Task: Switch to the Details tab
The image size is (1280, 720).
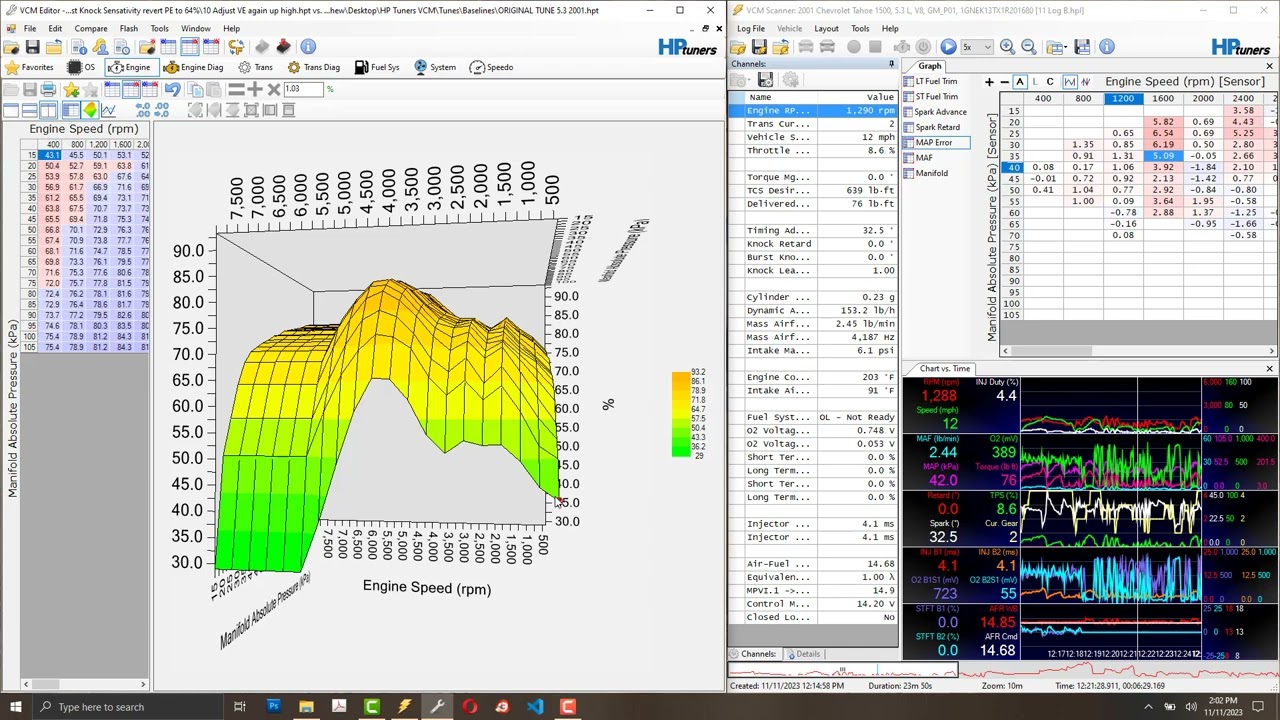Action: [803, 654]
